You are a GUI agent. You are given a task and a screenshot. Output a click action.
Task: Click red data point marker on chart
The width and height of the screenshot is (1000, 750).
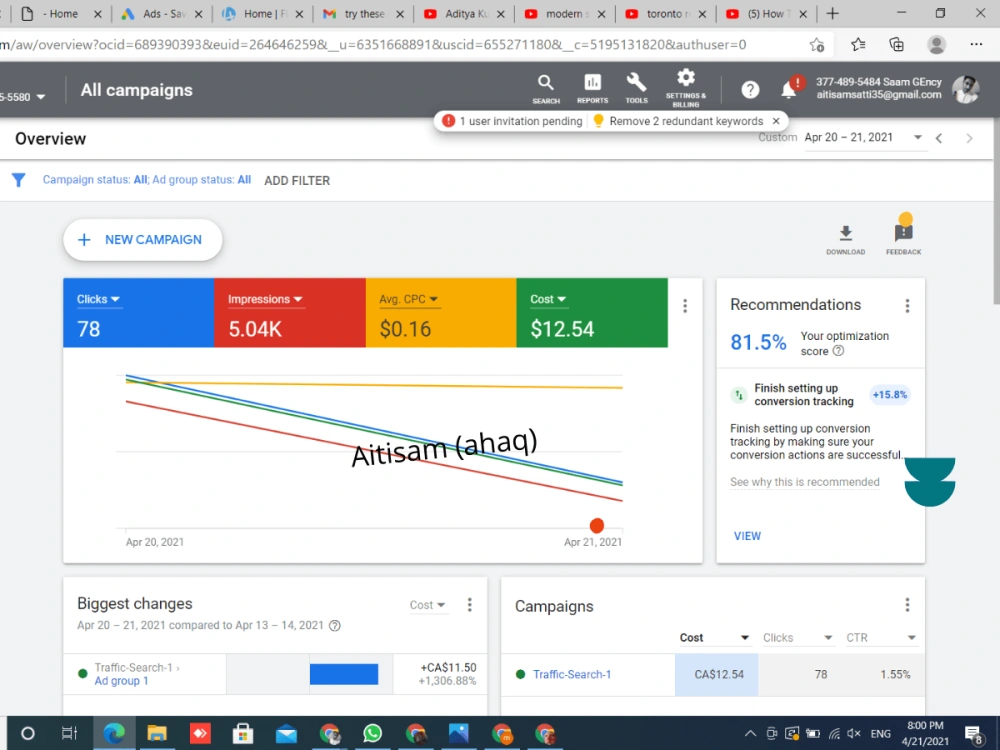(597, 526)
